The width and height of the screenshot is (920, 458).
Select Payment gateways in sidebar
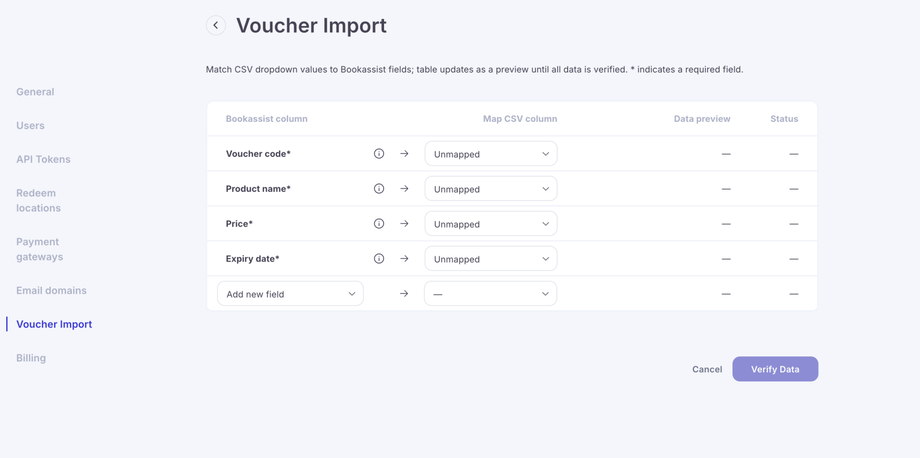tap(39, 249)
